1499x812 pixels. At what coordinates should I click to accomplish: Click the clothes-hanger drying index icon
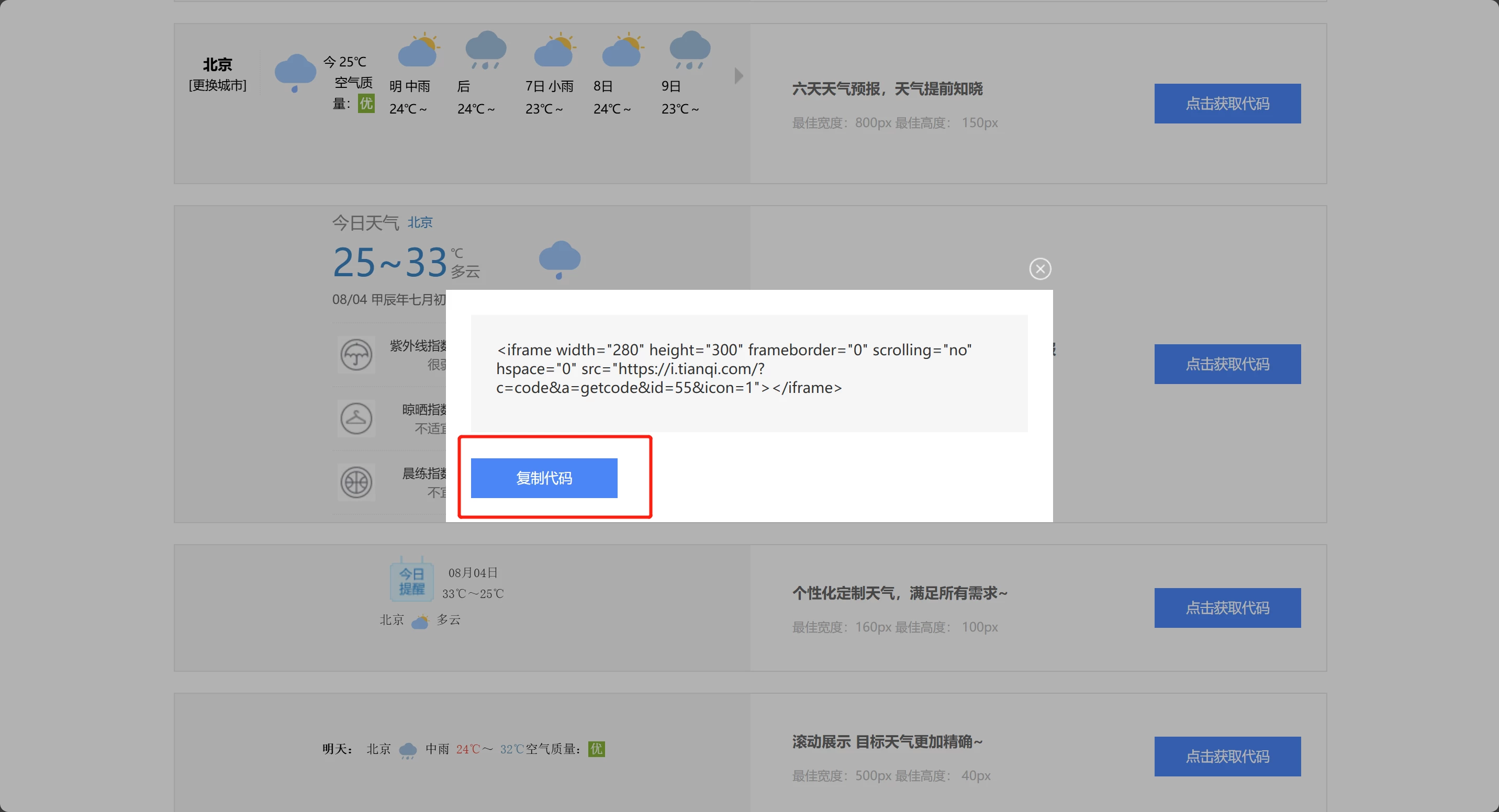pyautogui.click(x=356, y=418)
